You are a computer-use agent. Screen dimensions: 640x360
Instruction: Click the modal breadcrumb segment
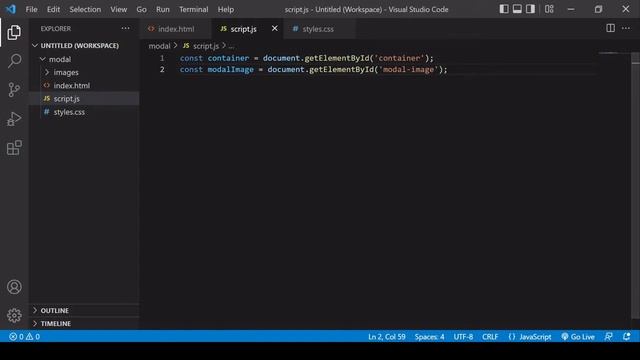159,46
